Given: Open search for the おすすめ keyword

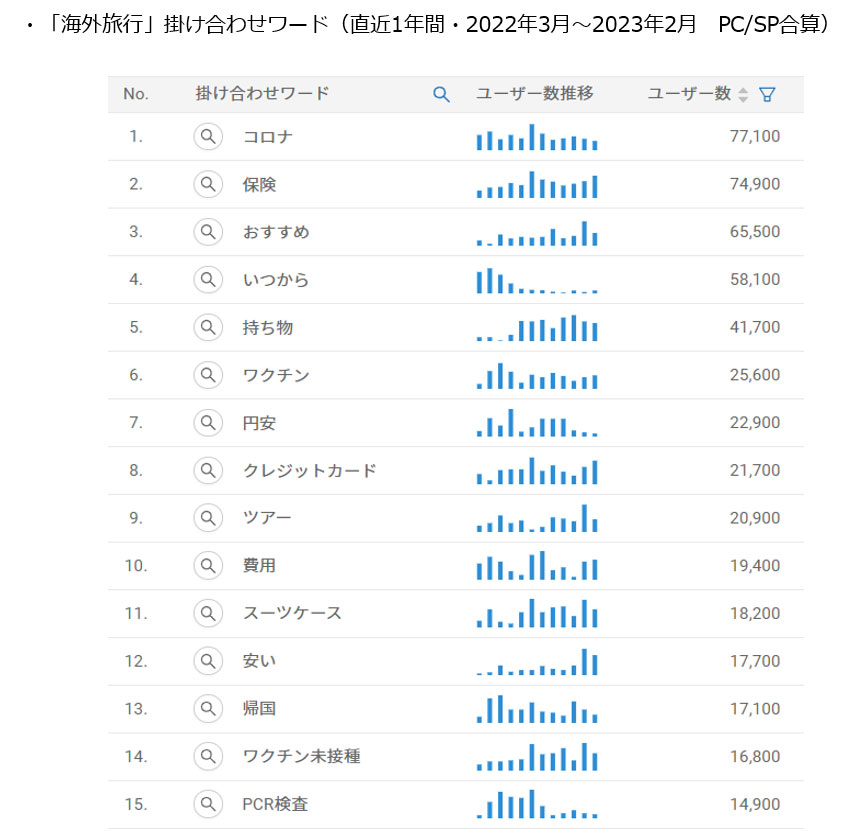Looking at the screenshot, I should pos(207,232).
